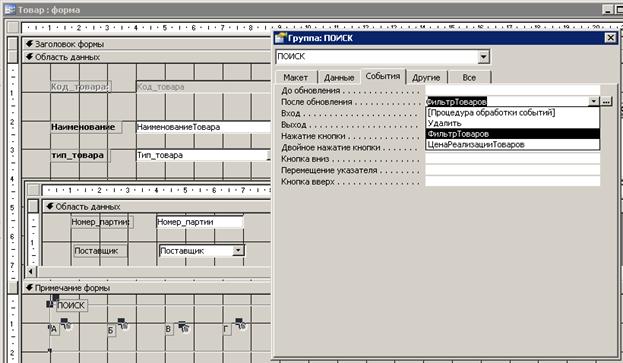The image size is (623, 363).
Task: Click the Номер_партии text box
Action: (x=199, y=222)
